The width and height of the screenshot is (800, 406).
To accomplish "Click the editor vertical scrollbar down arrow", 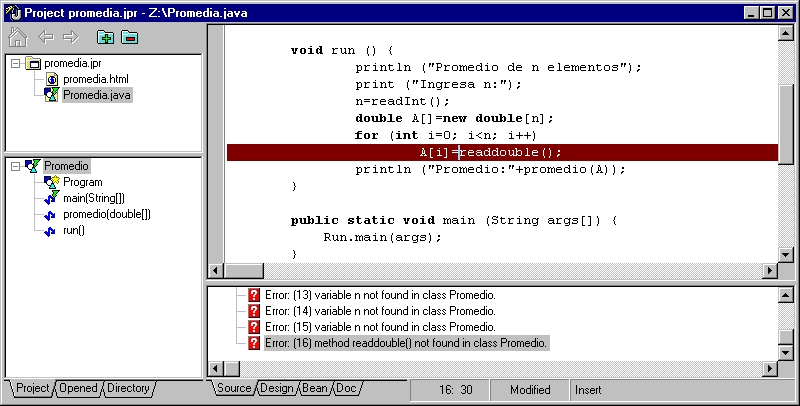I will tap(785, 252).
